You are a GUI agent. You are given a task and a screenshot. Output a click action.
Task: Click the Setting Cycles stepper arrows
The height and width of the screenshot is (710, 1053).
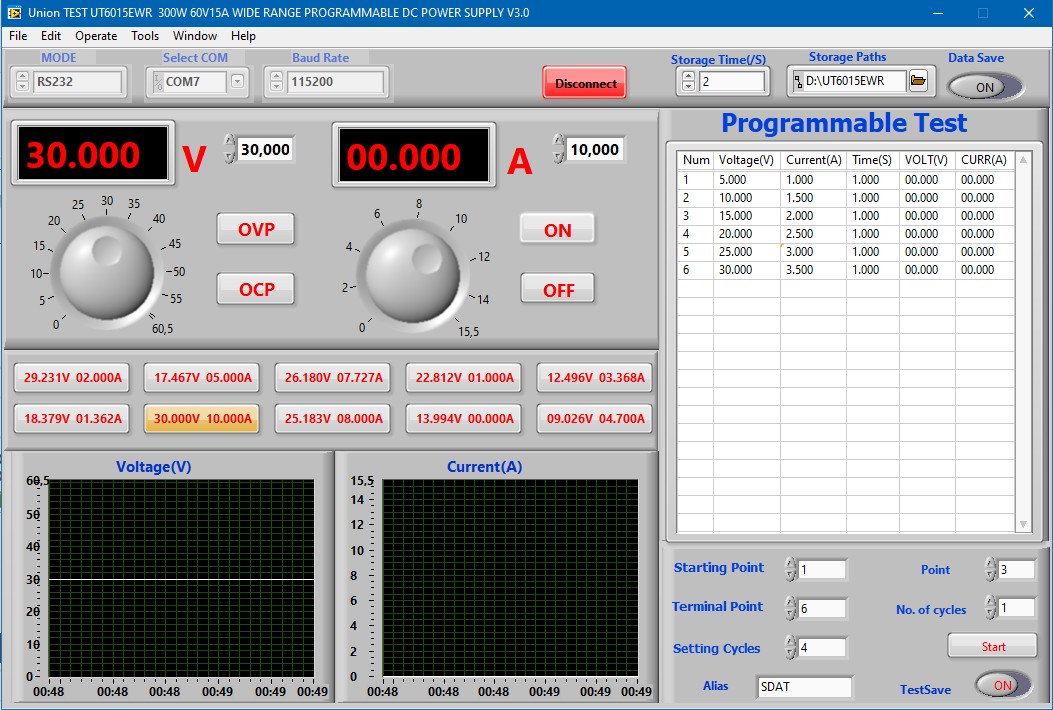(791, 648)
